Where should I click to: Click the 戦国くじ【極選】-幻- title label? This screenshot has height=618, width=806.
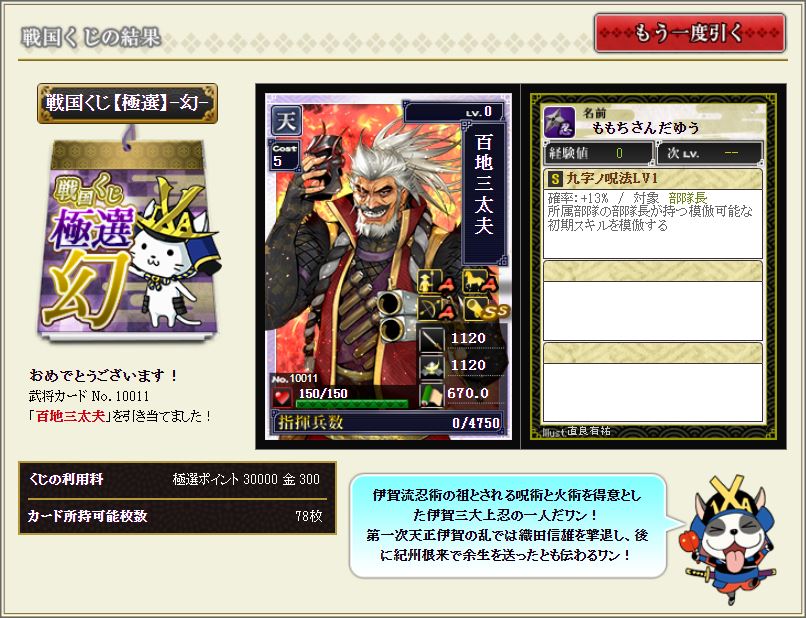[127, 103]
